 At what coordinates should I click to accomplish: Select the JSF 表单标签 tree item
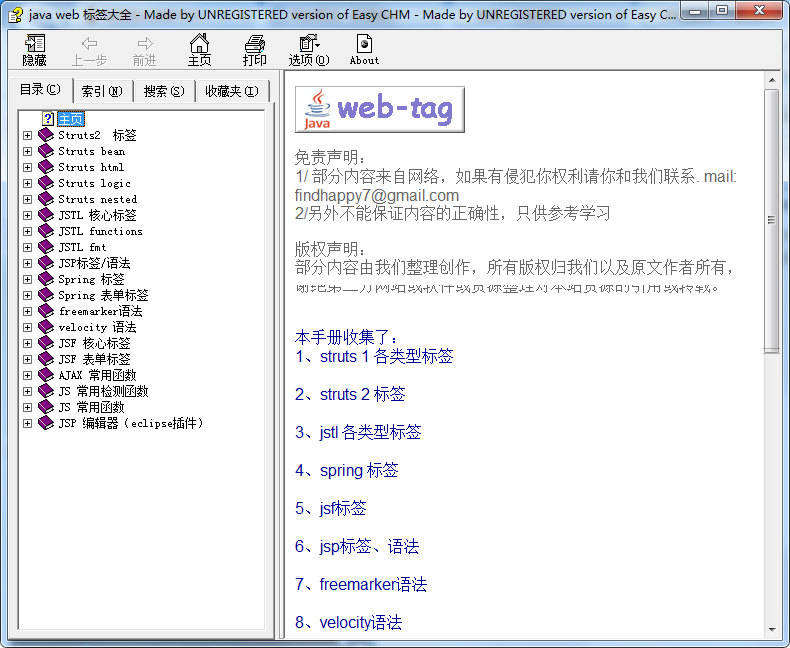pyautogui.click(x=94, y=359)
